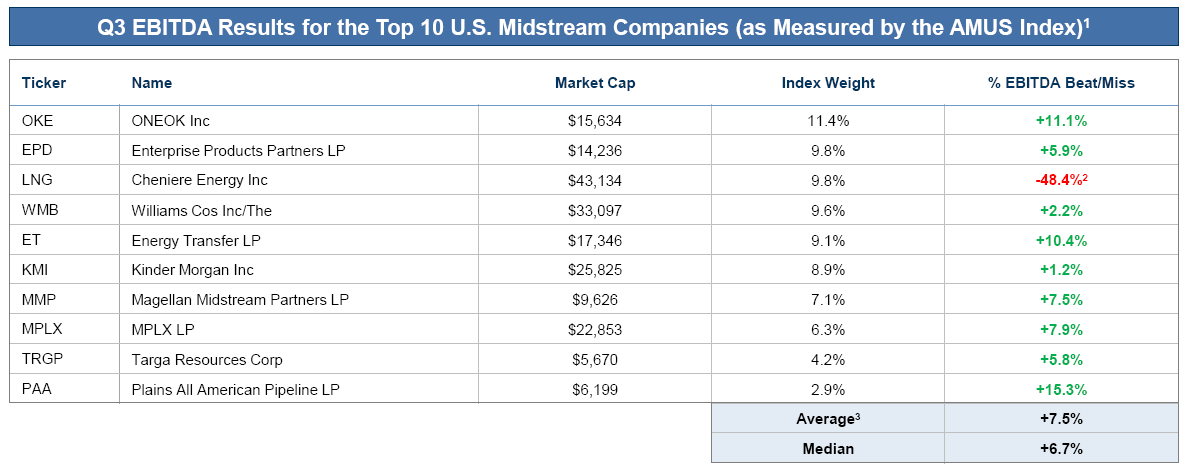The height and width of the screenshot is (469, 1186).
Task: Select ONEOK's +11.1% EBITDA beat value
Action: [x=1061, y=121]
